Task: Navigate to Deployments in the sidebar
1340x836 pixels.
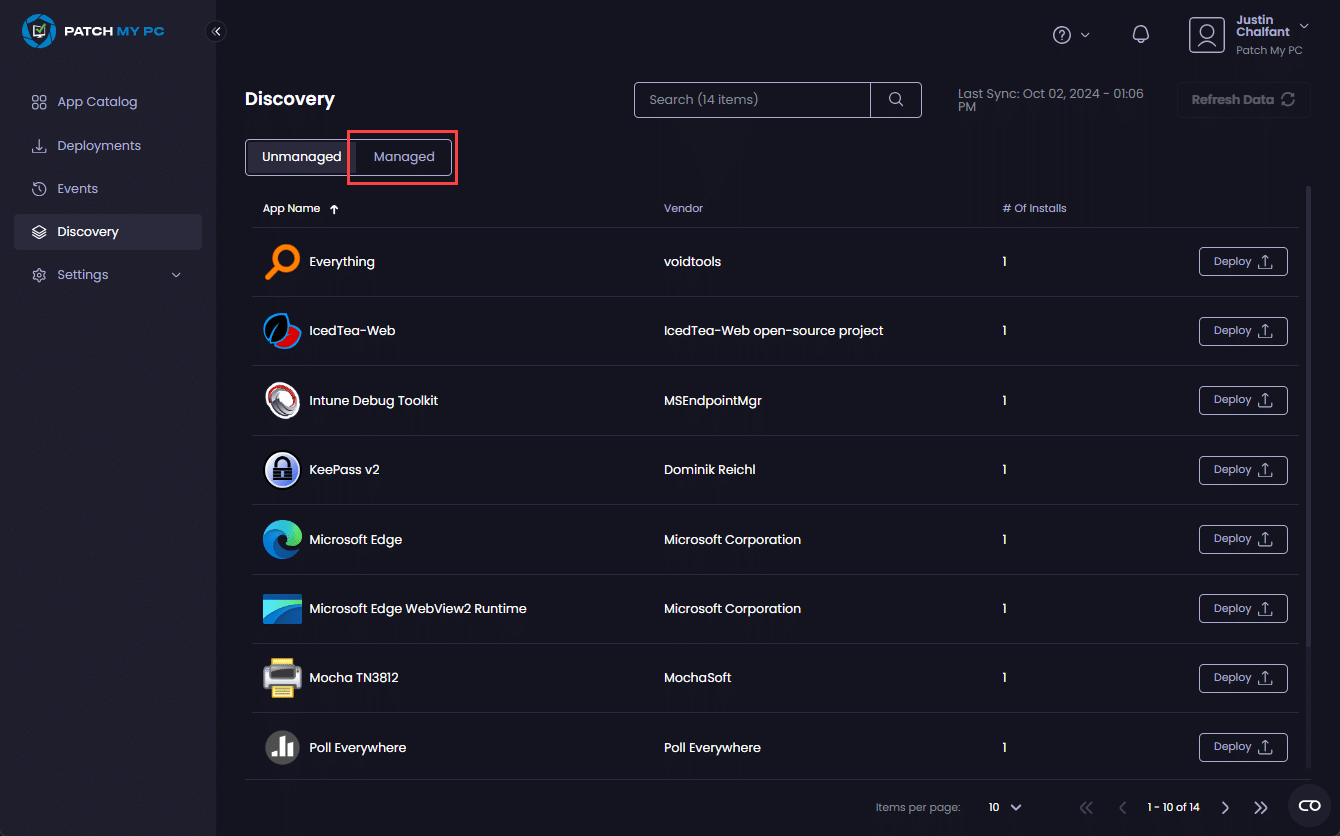Action: [99, 146]
